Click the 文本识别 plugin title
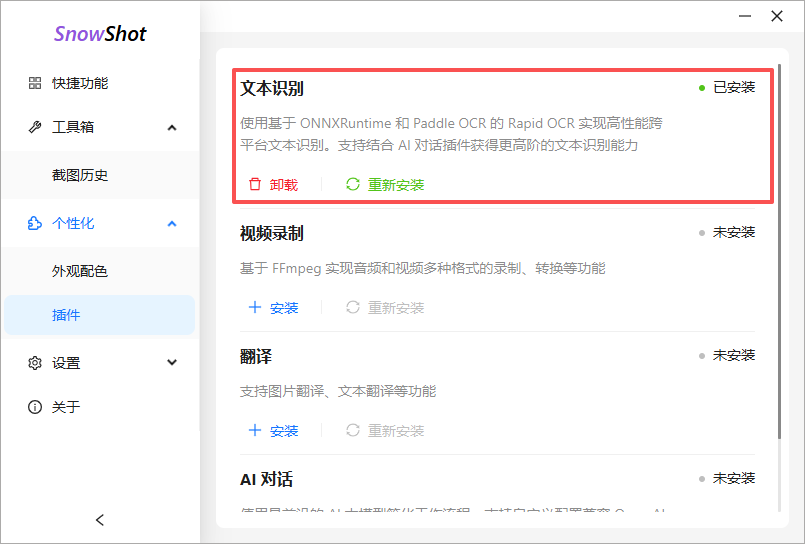The height and width of the screenshot is (544, 805). point(272,88)
